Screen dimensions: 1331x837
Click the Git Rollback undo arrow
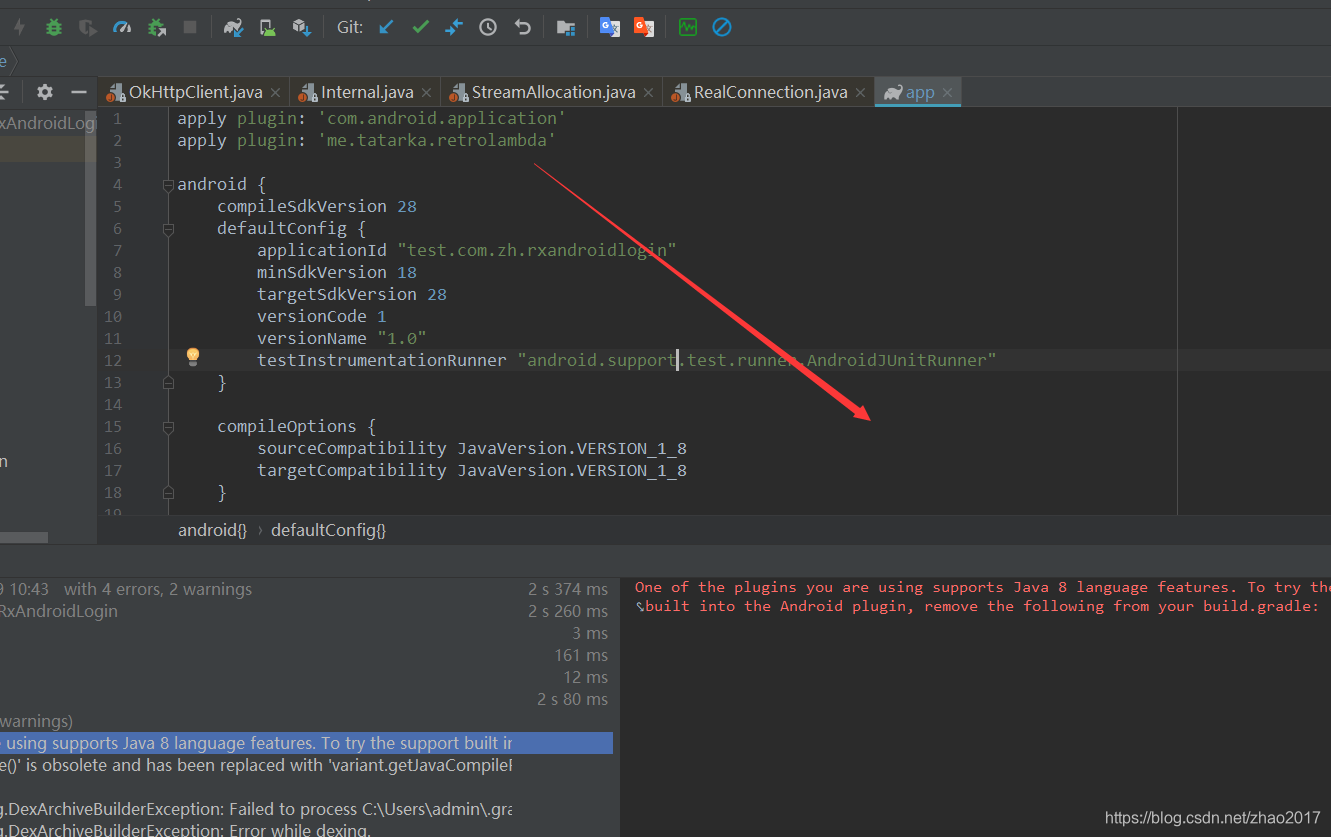(522, 28)
